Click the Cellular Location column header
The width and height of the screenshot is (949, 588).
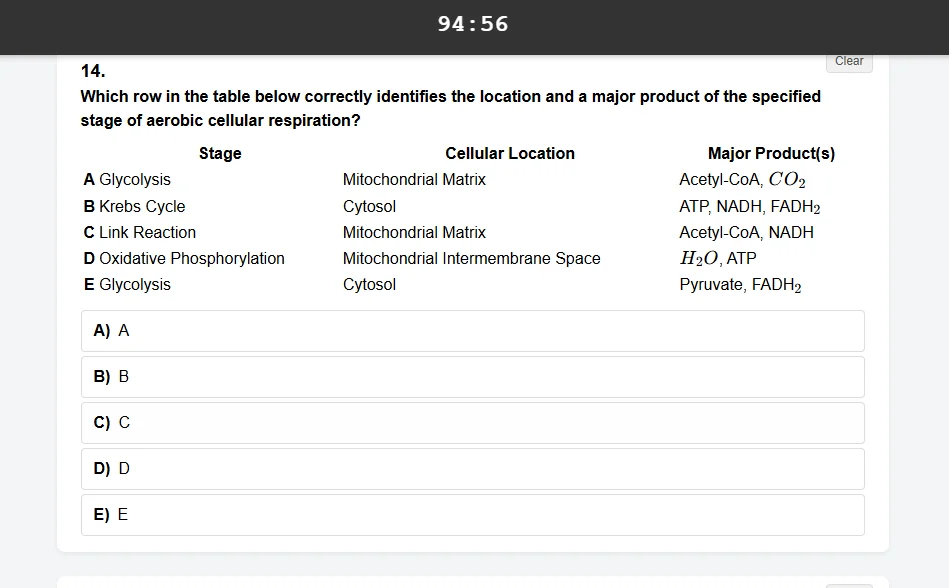tap(510, 154)
